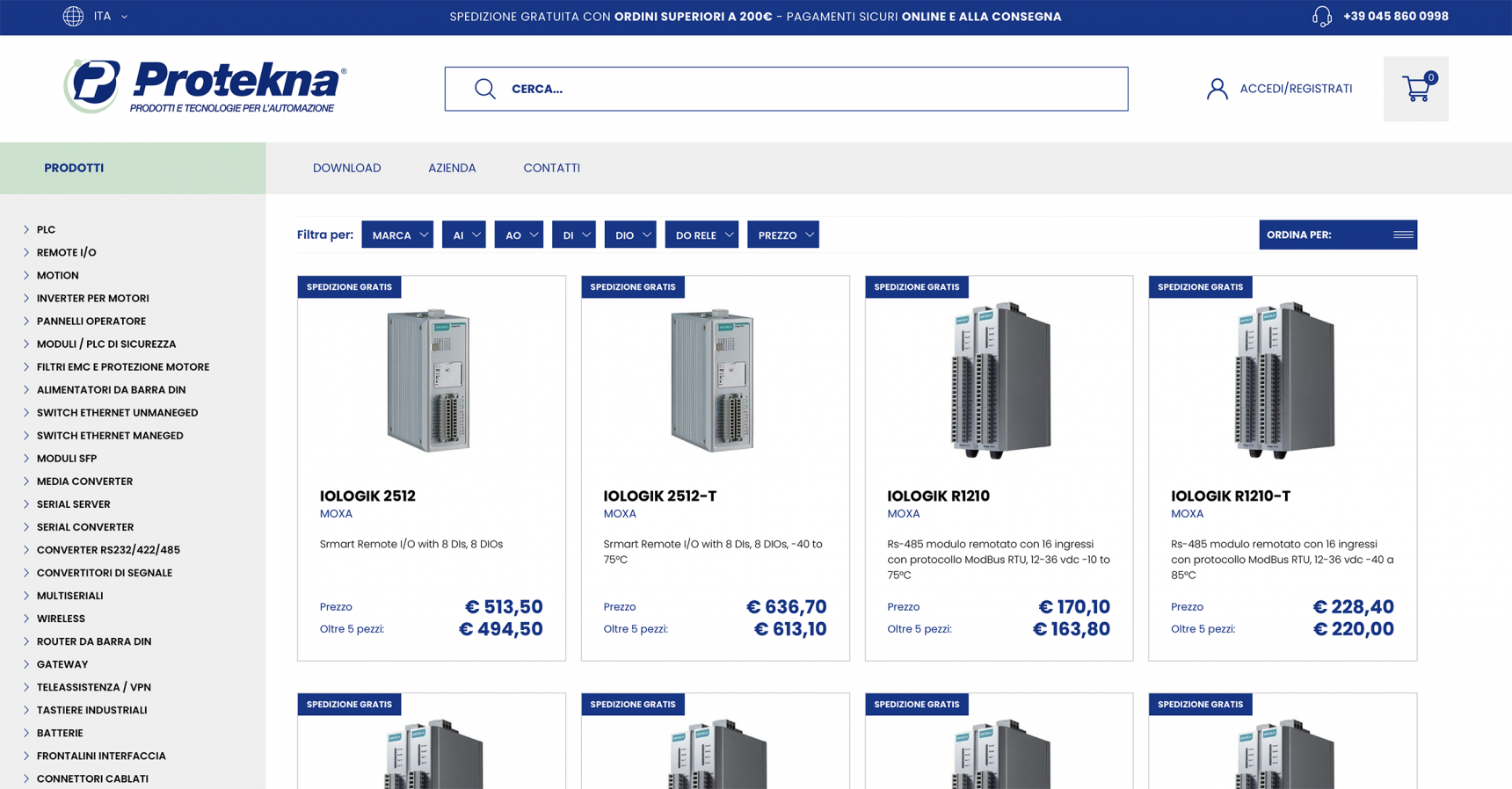This screenshot has width=1512, height=789.
Task: Open the ORDINA PER sort dropdown
Action: (x=1338, y=235)
